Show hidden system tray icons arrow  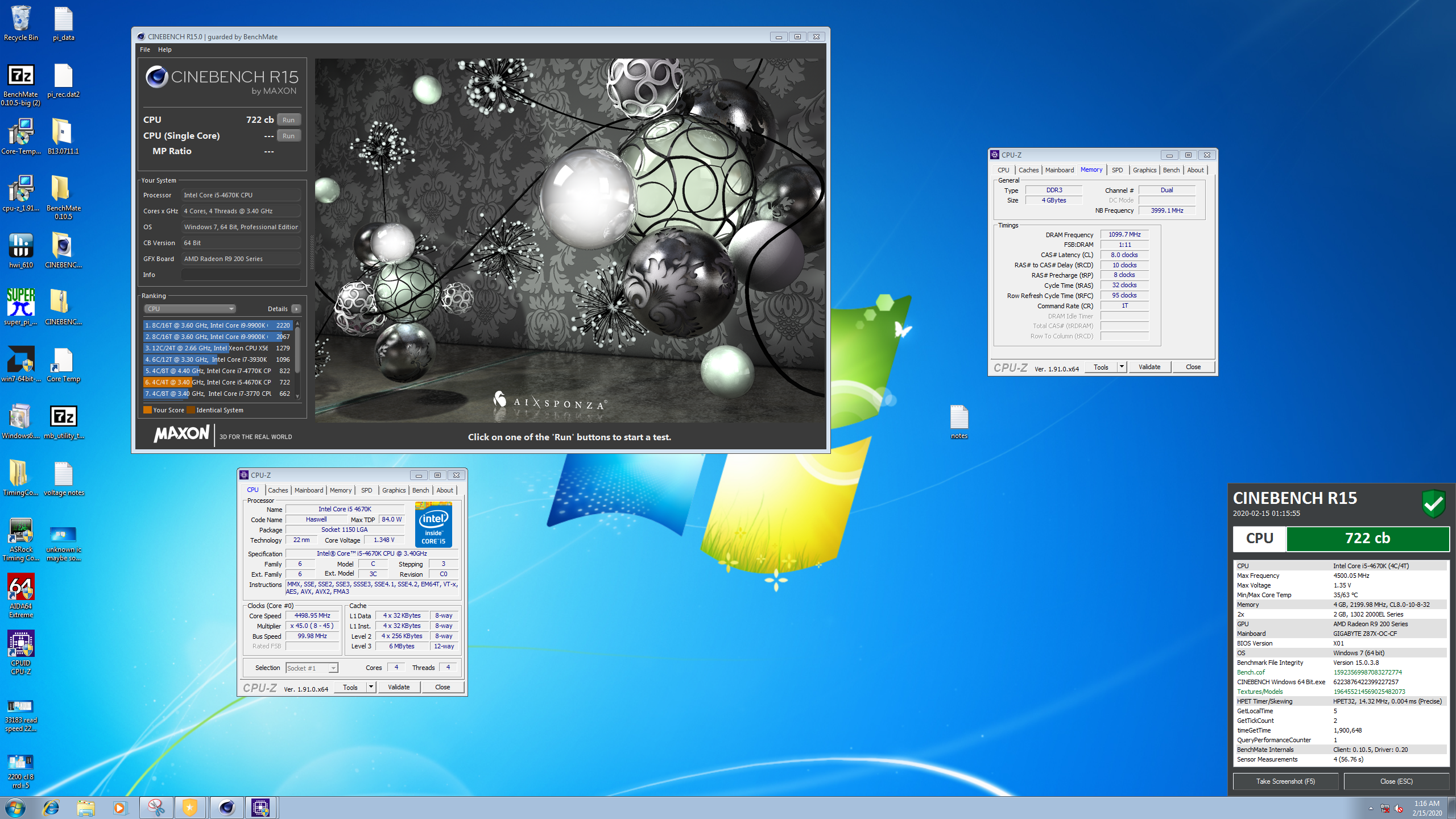(x=1371, y=808)
